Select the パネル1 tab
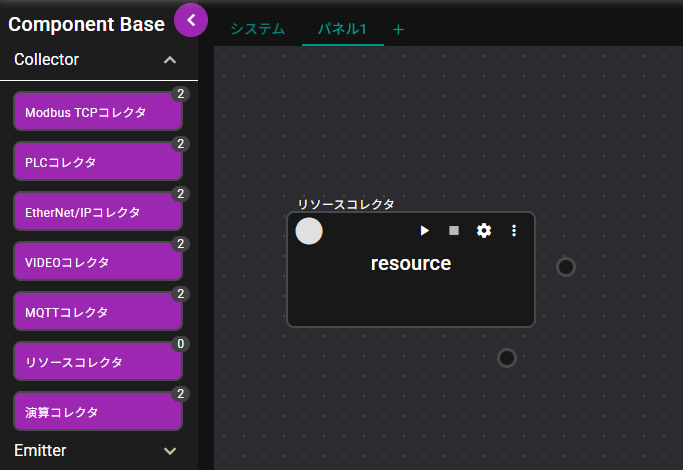683x470 pixels. (342, 29)
